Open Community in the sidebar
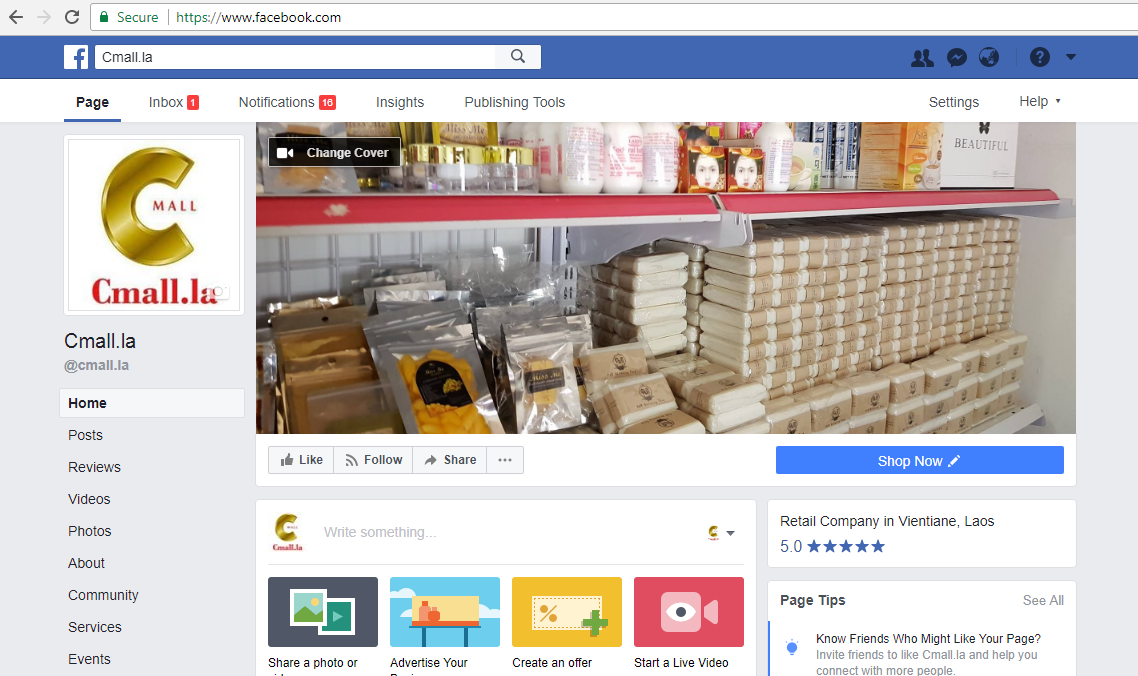 (103, 595)
